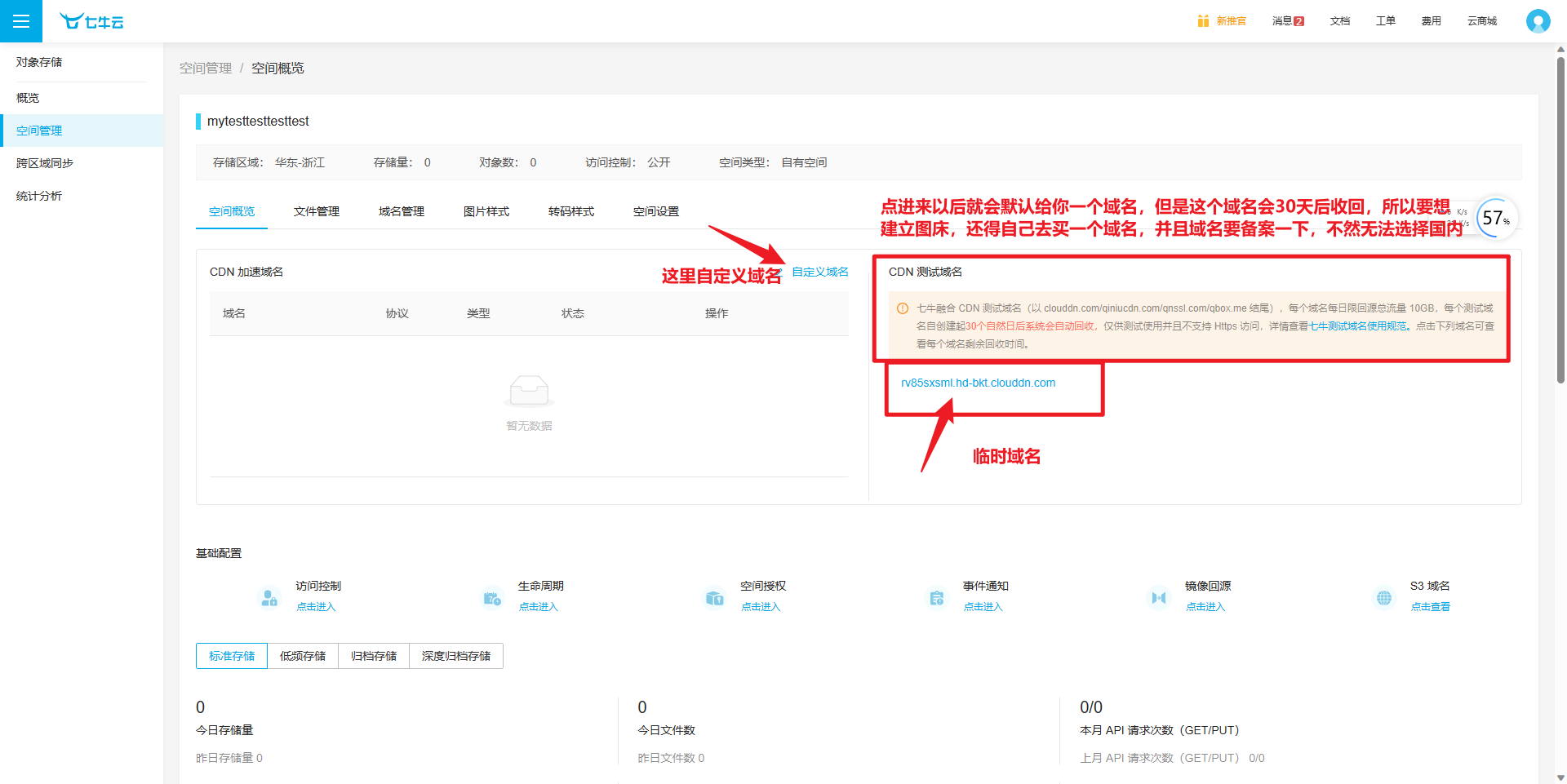1567x784 pixels.
Task: Click the 自定义域名 link
Action: point(820,272)
